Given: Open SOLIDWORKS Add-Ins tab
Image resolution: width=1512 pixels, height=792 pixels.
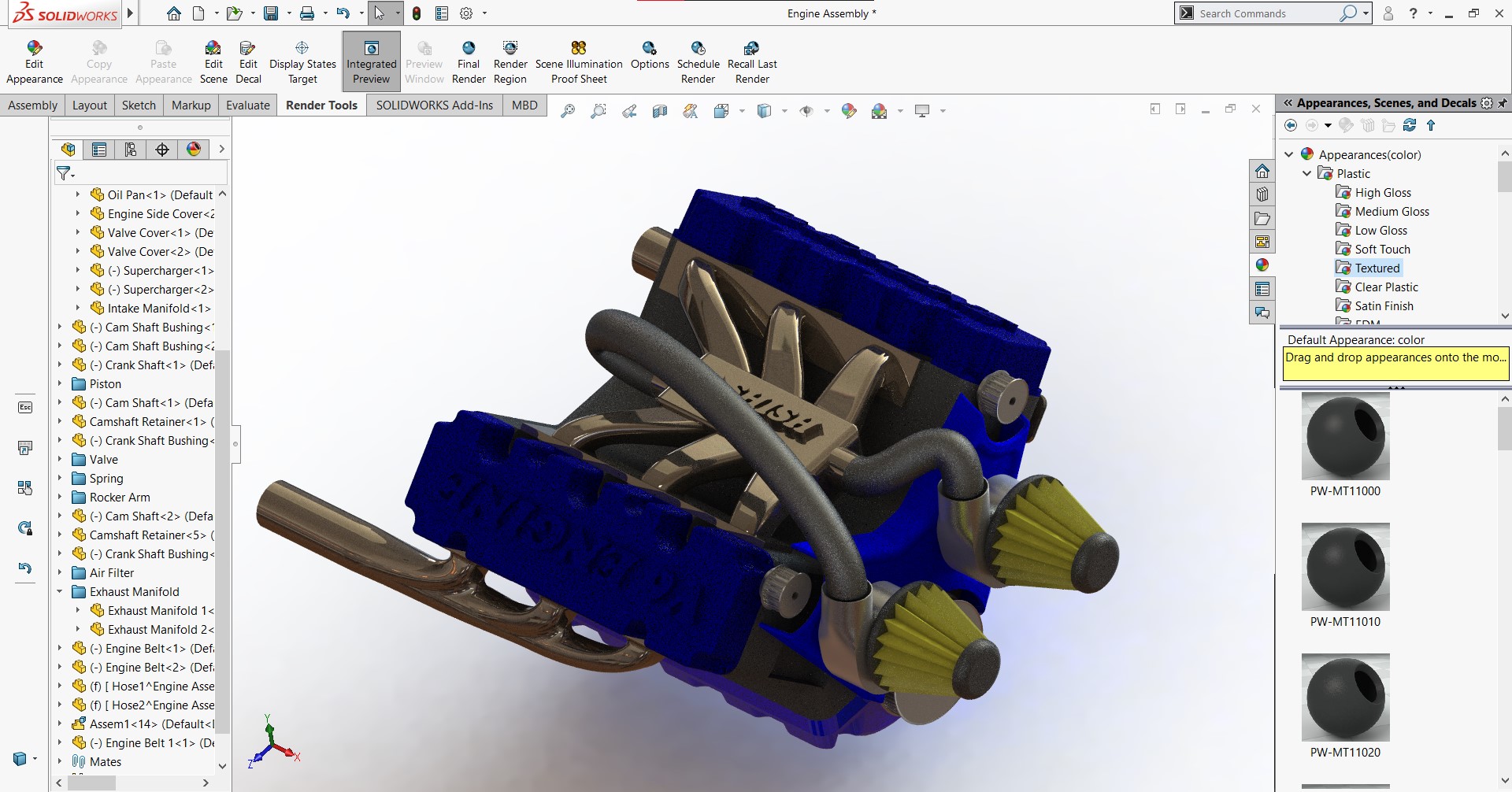Looking at the screenshot, I should point(435,105).
